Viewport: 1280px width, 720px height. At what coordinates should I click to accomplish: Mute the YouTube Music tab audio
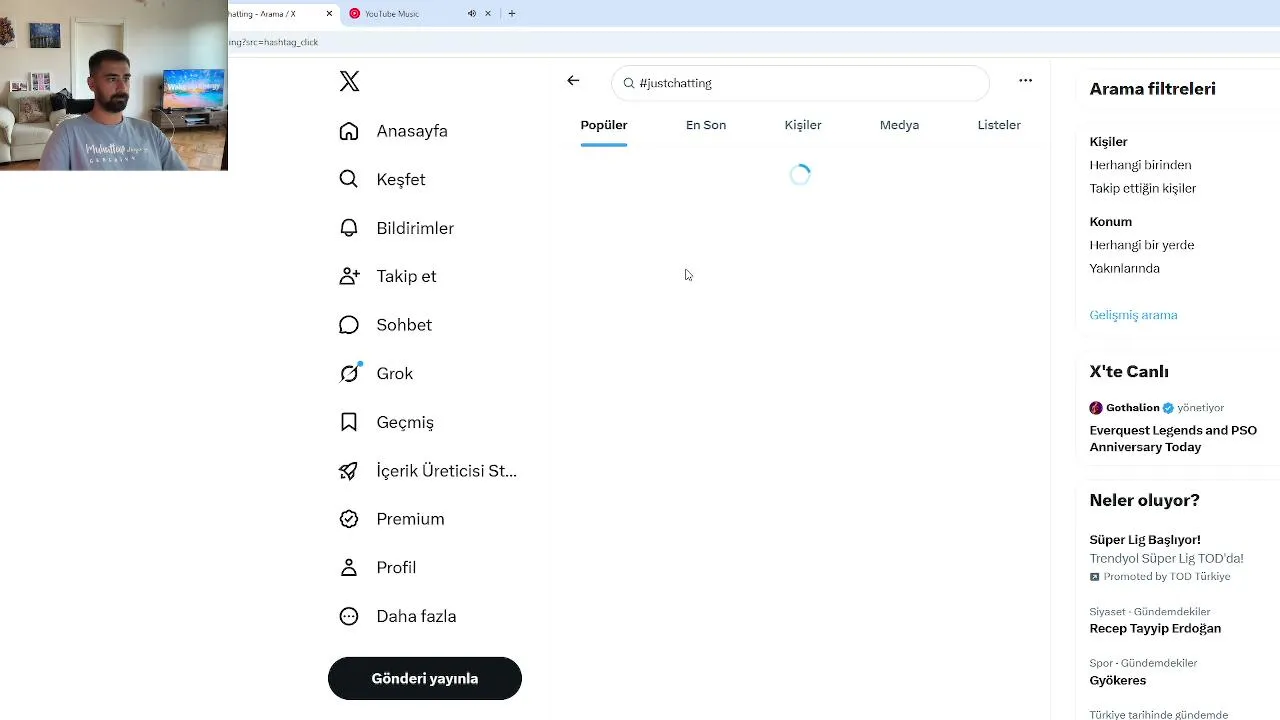coord(472,13)
